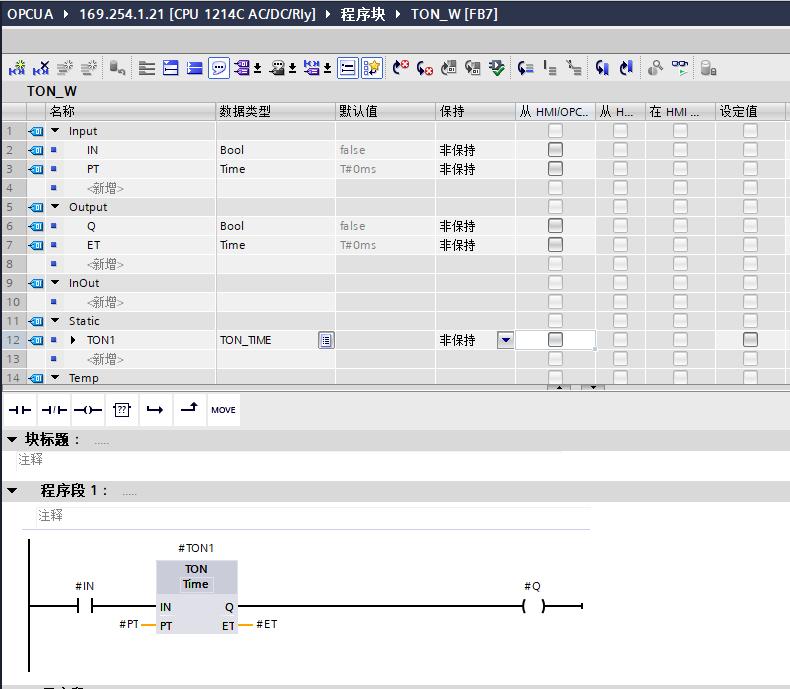Click the monitoring glasses toolbar icon

(x=679, y=67)
